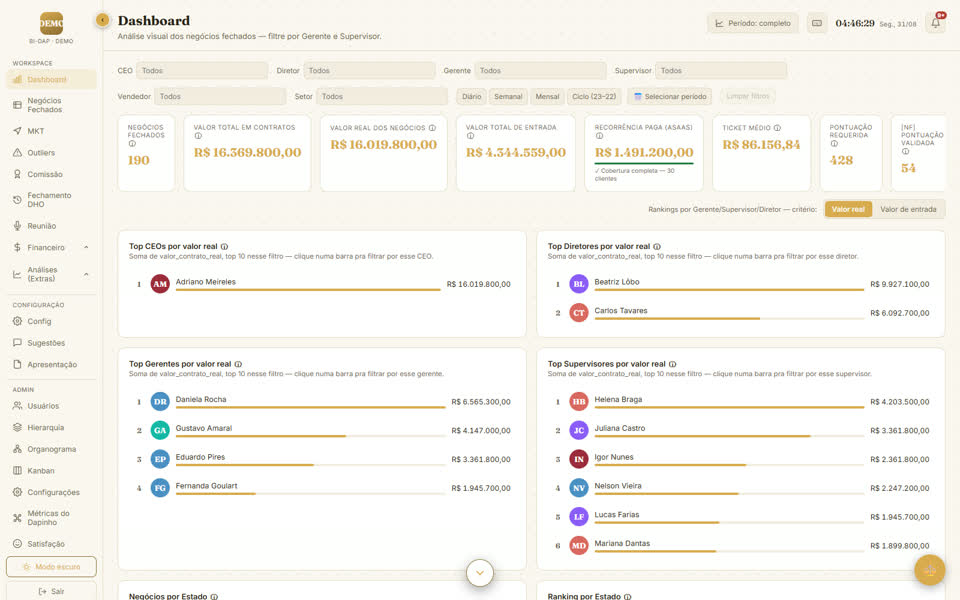The width and height of the screenshot is (960, 600).
Task: Open Negócios Fechados in sidebar
Action: point(51,105)
